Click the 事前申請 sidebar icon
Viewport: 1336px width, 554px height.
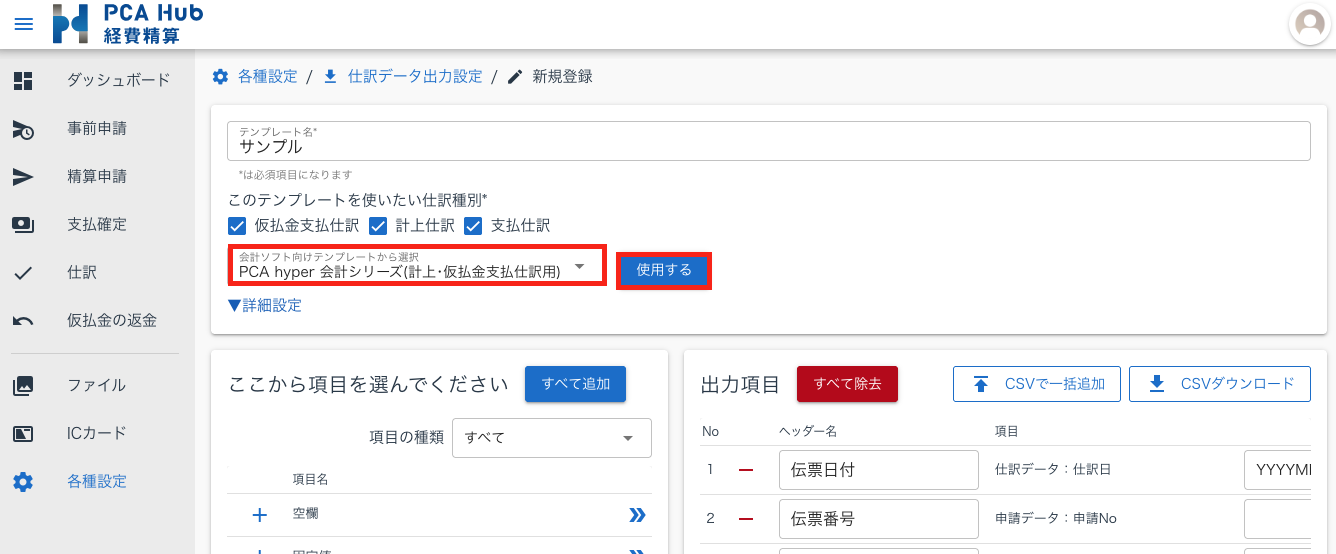click(x=23, y=129)
